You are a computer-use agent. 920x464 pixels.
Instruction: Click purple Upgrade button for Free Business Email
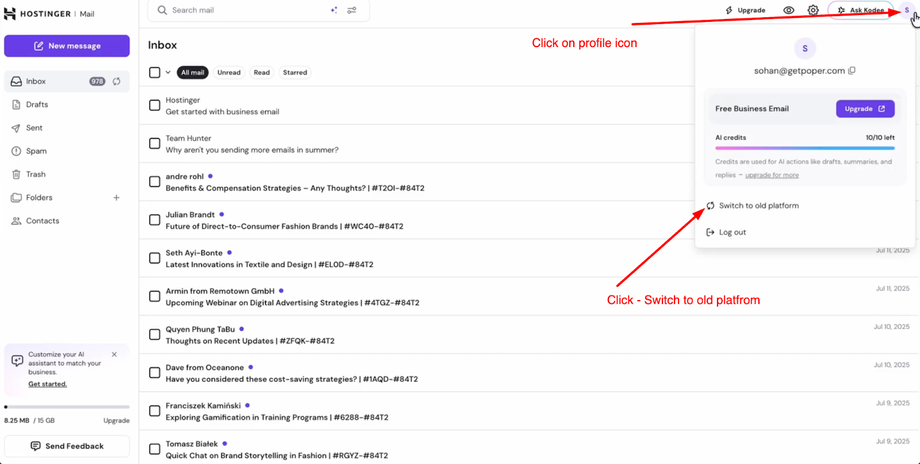[x=865, y=109]
